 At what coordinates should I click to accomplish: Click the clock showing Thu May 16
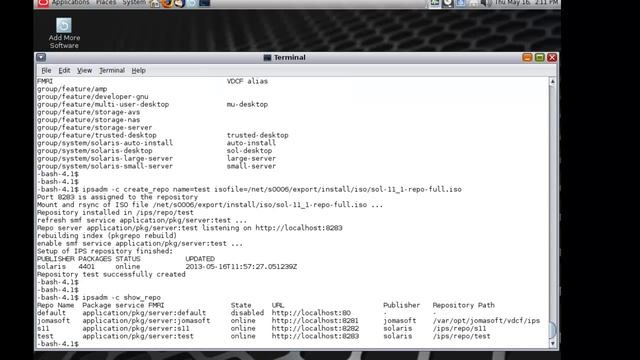click(526, 3)
